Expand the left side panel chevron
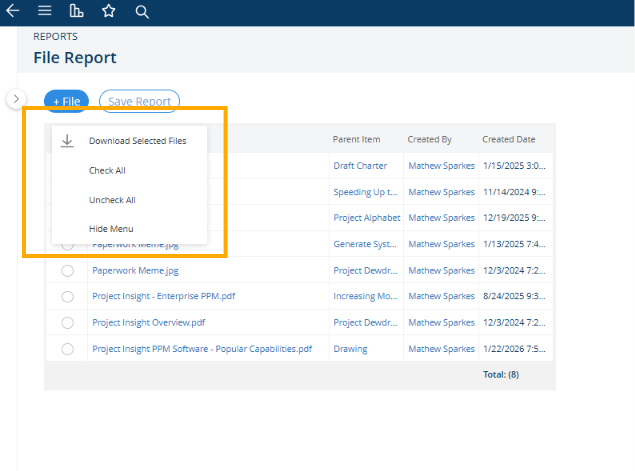Screen dimensions: 635x471 [x=16, y=99]
